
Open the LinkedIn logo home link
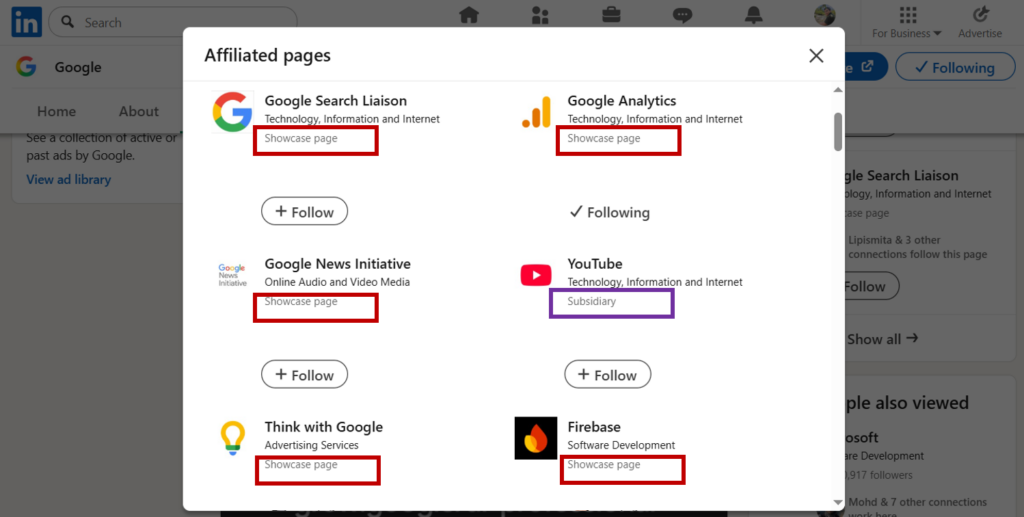coord(27,22)
